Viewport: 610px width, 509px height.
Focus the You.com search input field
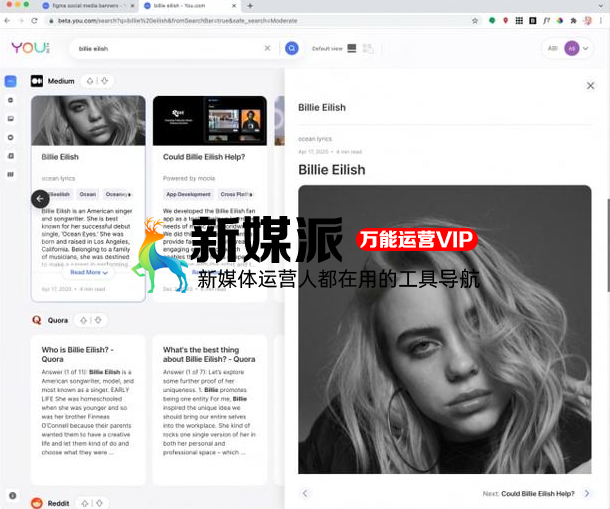[x=169, y=48]
